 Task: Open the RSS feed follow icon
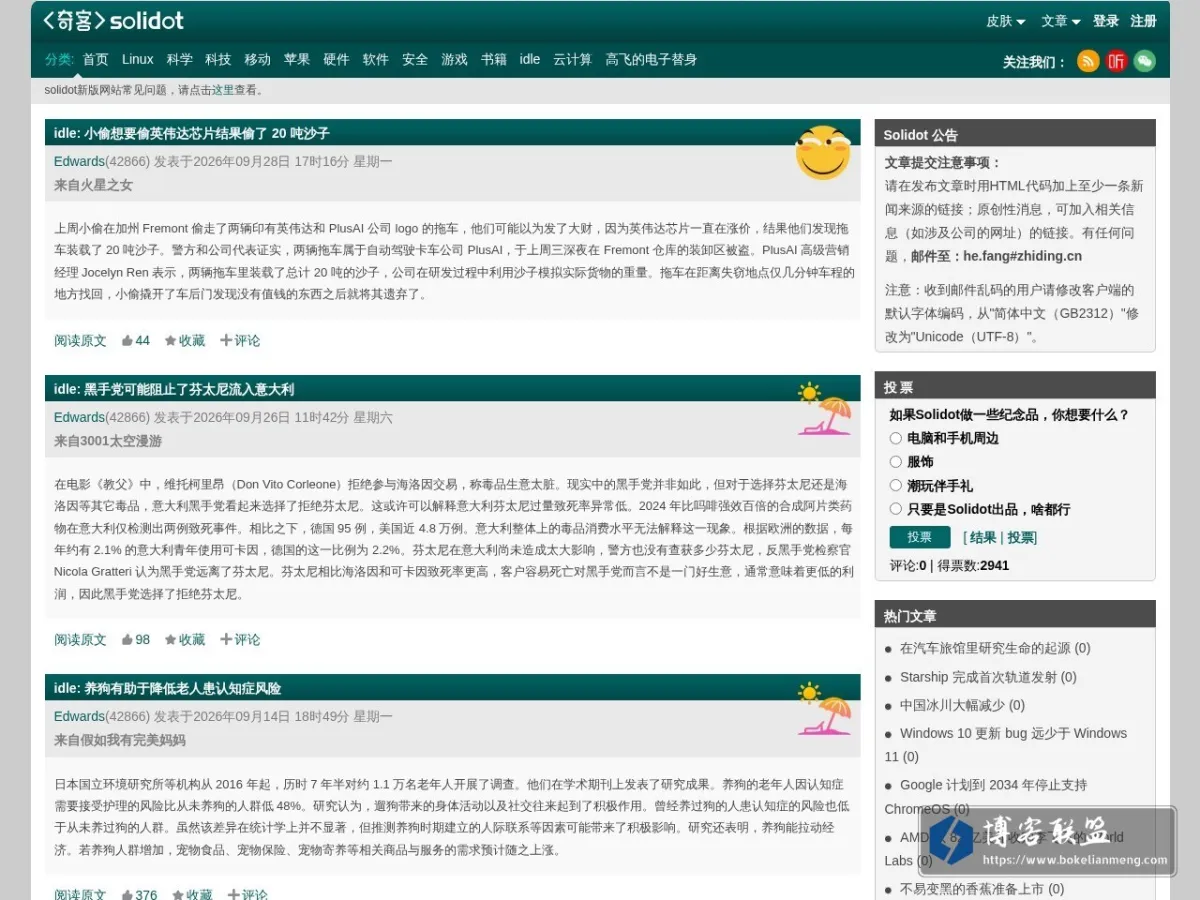coord(1088,61)
